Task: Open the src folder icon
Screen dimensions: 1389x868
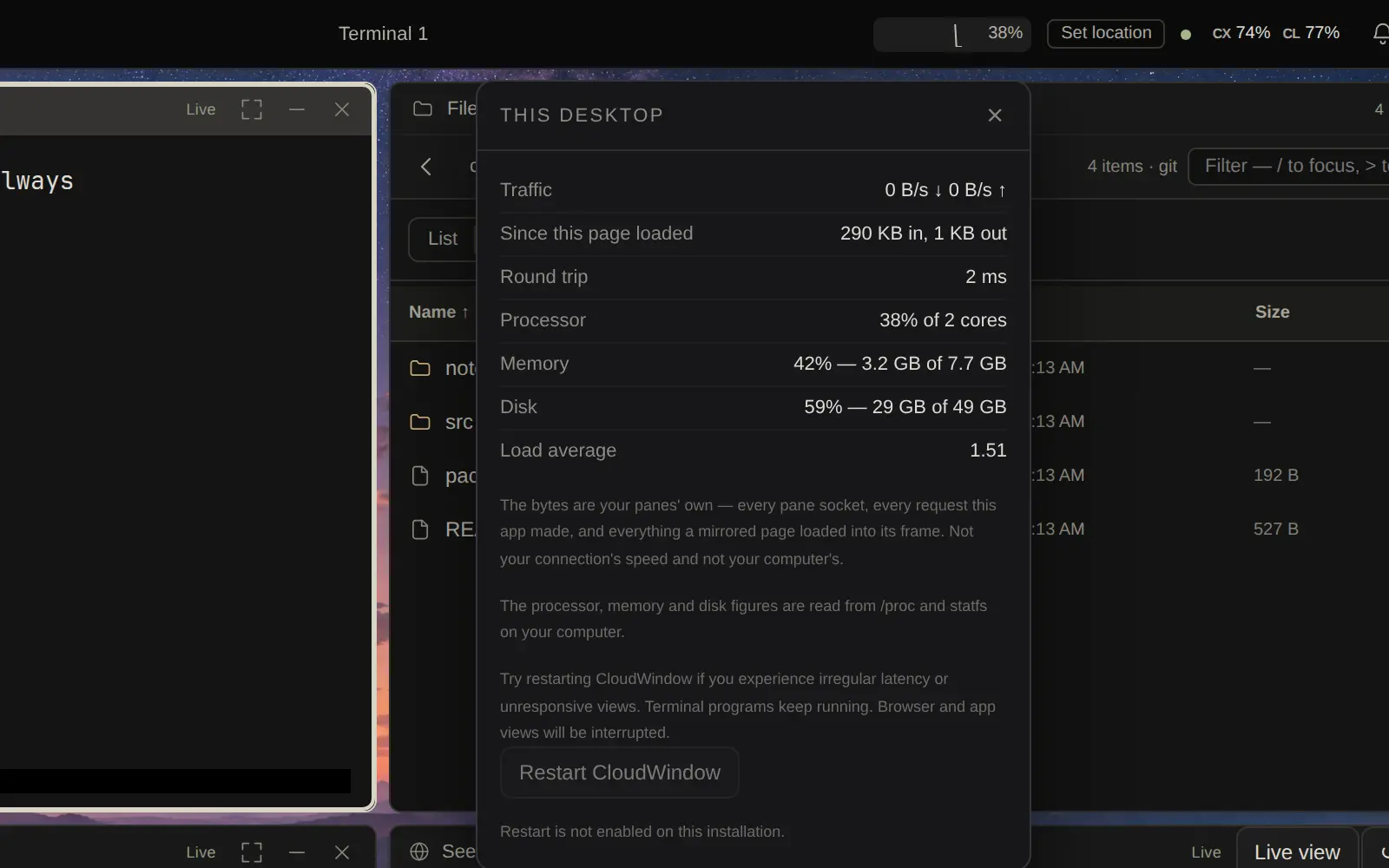Action: 420,422
